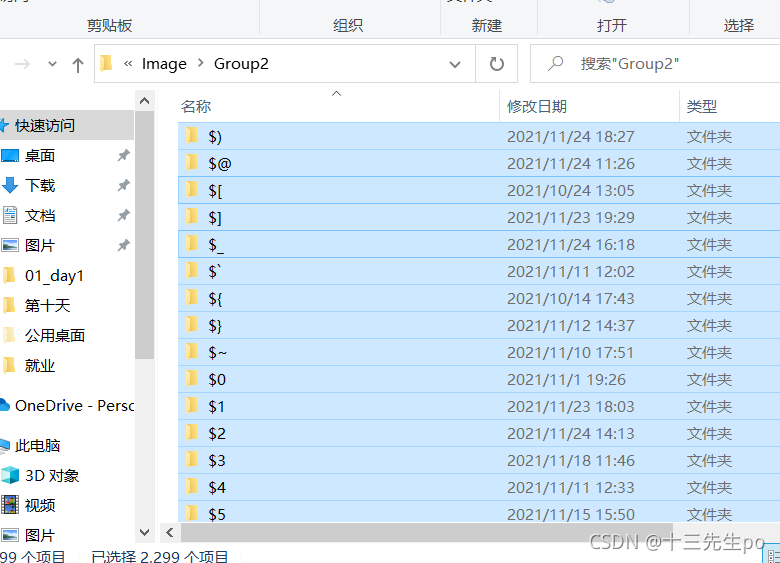780x563 pixels.
Task: Click the forward navigation arrow
Action: 22,64
